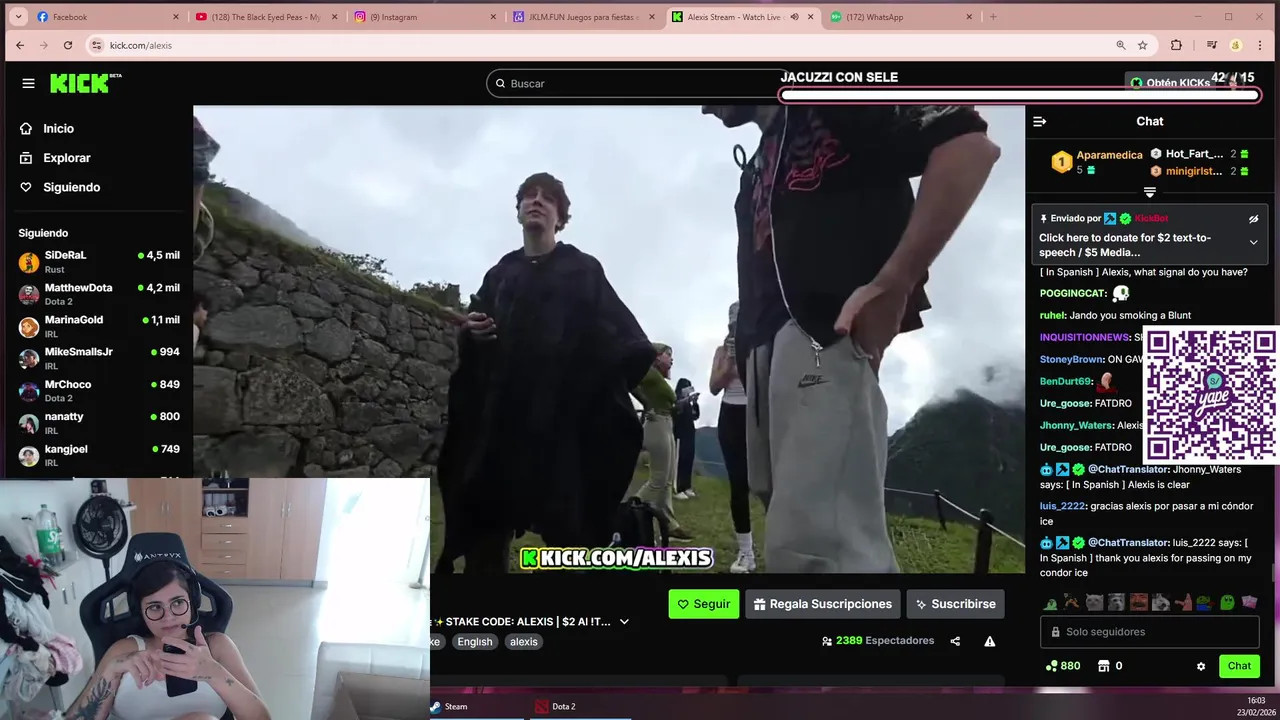
Task: Switch to the WhatsApp tab
Action: [x=900, y=17]
